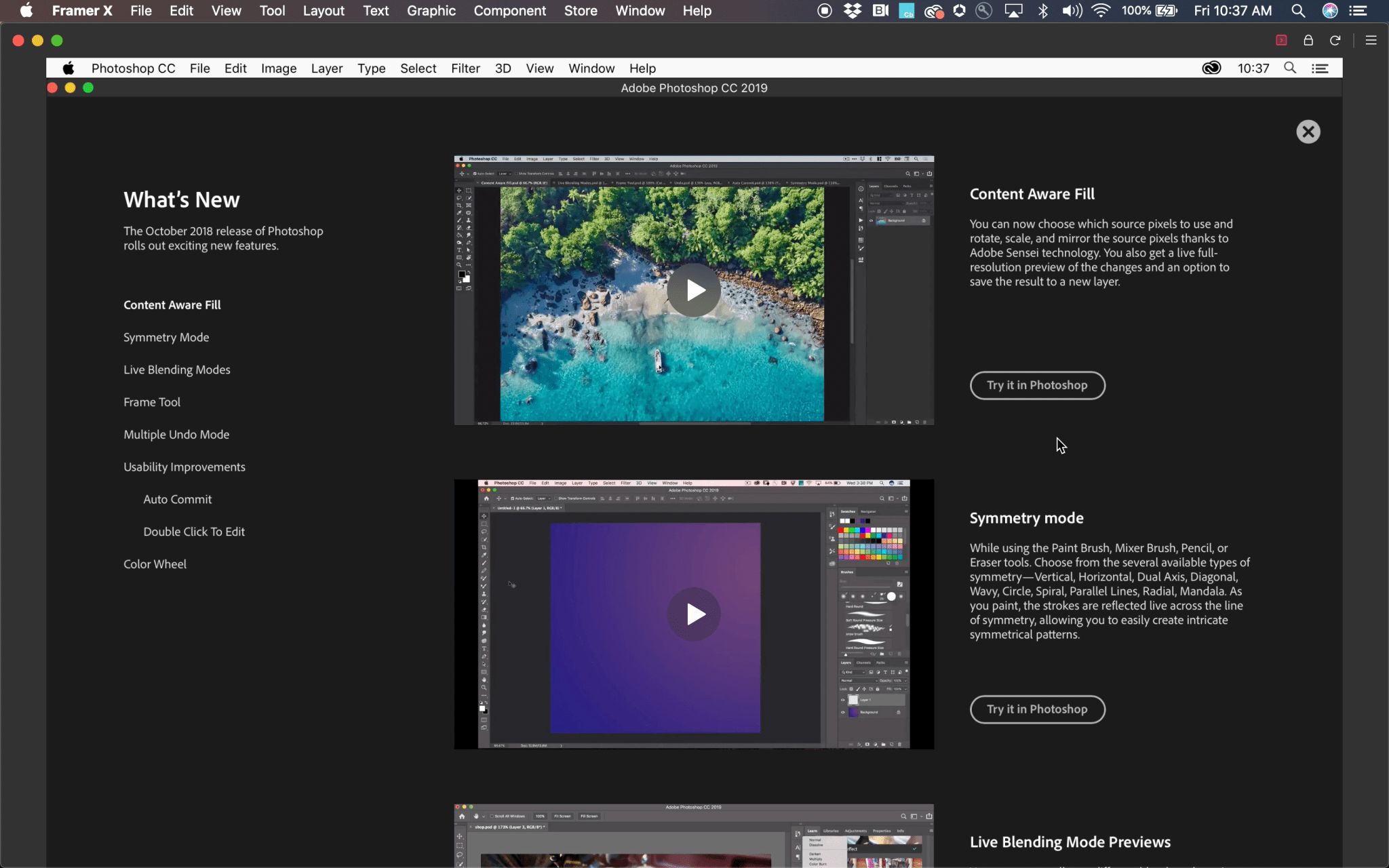Play the Content Aware Fill video
The image size is (1389, 868).
694,290
